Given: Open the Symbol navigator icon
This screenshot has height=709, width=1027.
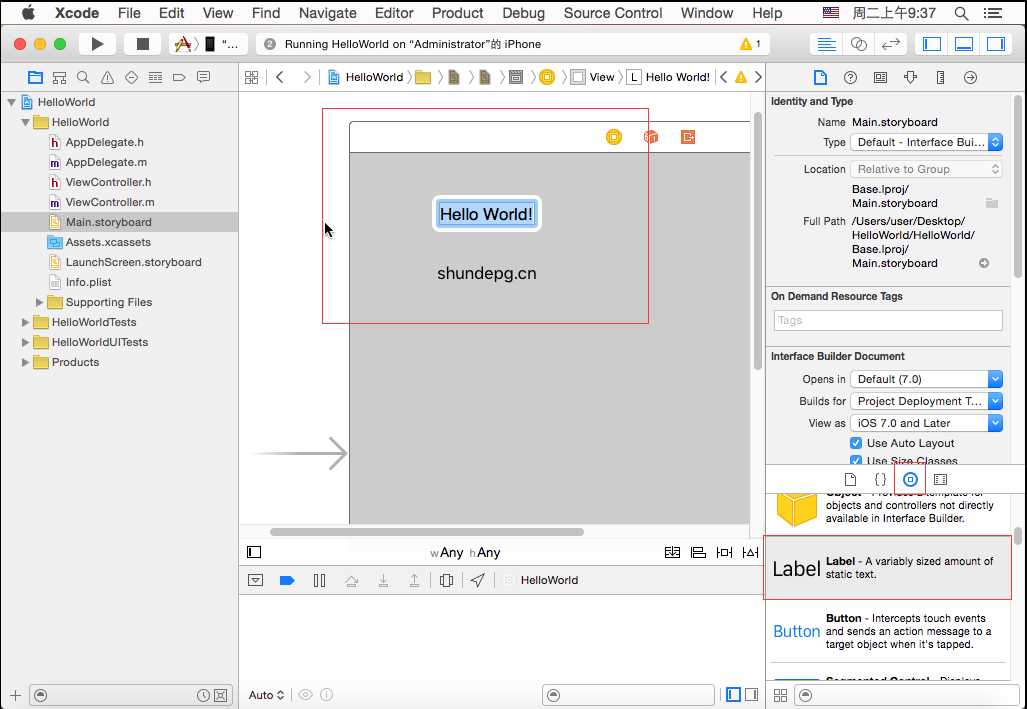Looking at the screenshot, I should (x=60, y=77).
